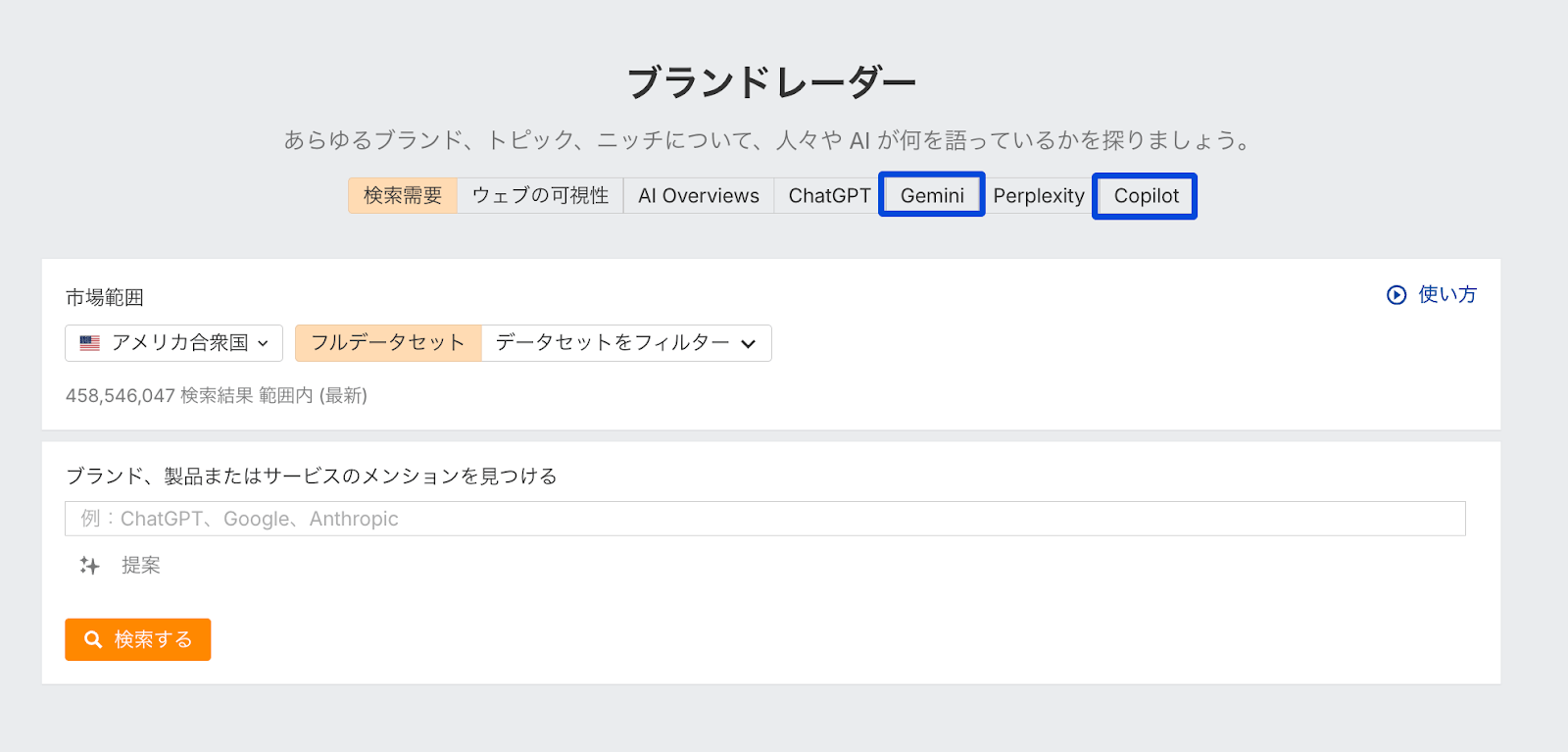Click the 提案 suggestion text

[x=140, y=566]
